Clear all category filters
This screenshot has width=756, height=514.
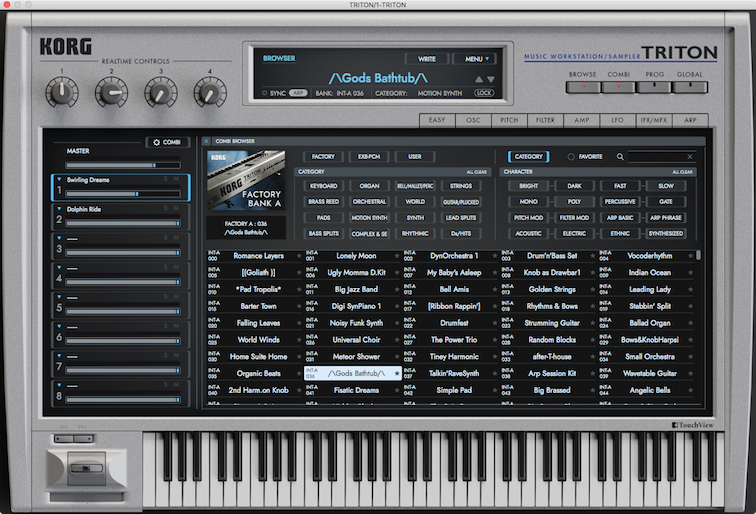point(476,172)
